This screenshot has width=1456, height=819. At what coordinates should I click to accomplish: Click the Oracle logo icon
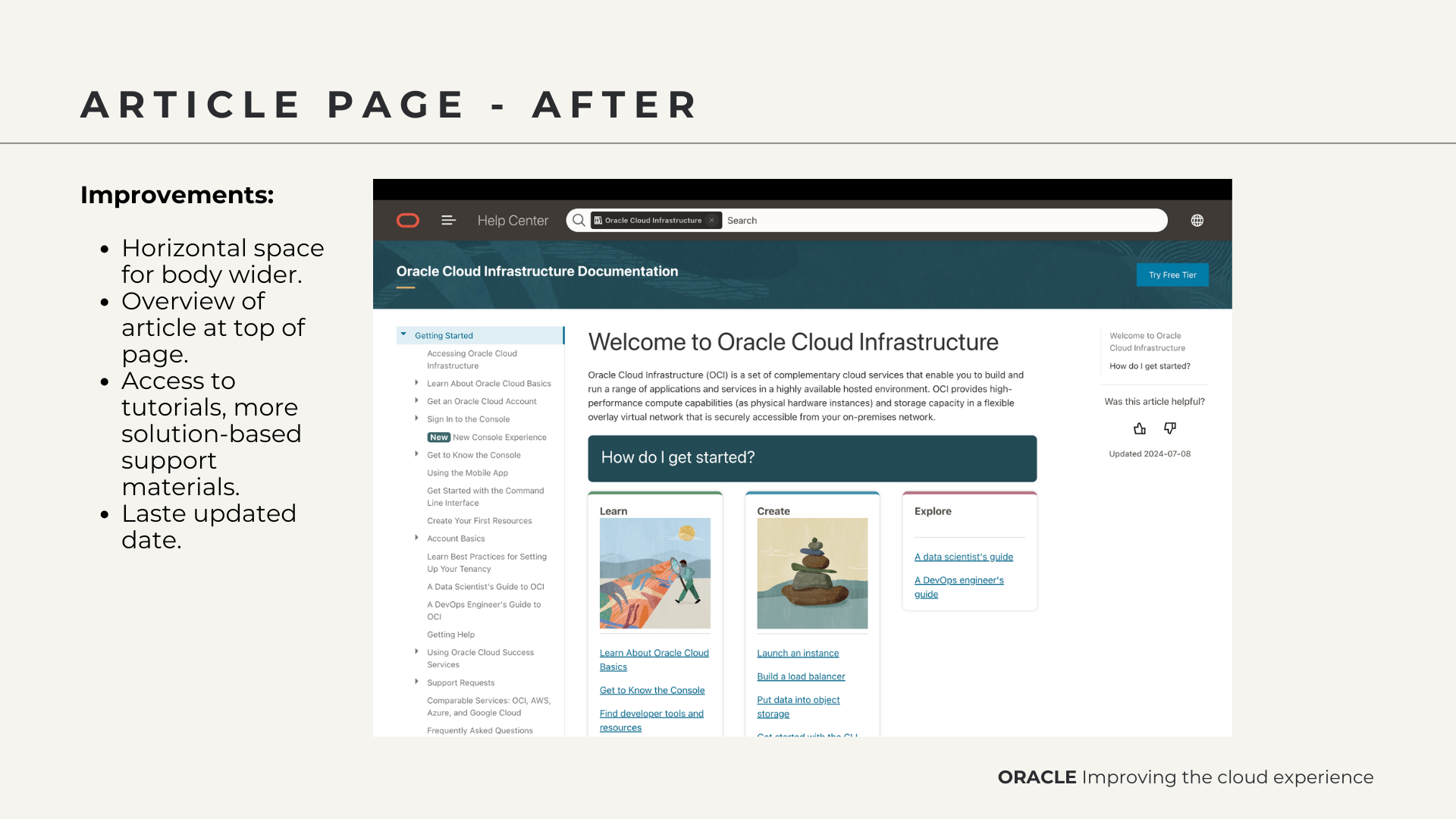408,221
